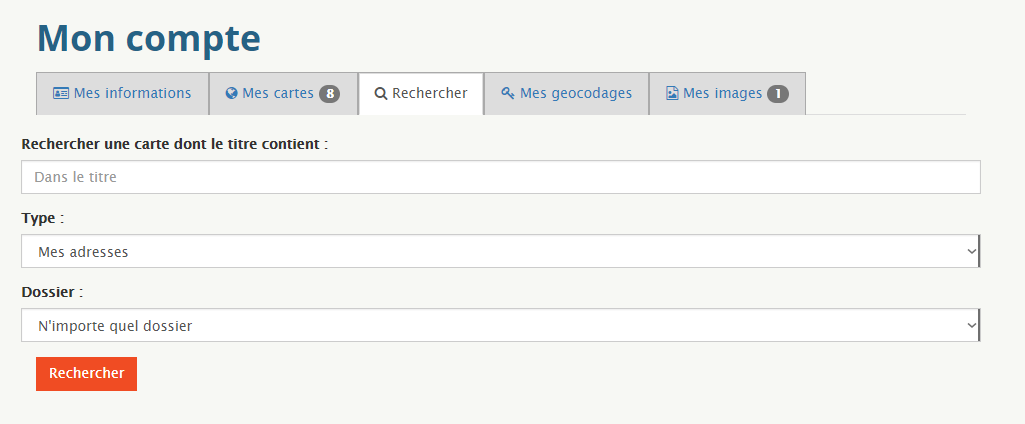Click the chevron arrow of Dossier select

click(x=971, y=325)
